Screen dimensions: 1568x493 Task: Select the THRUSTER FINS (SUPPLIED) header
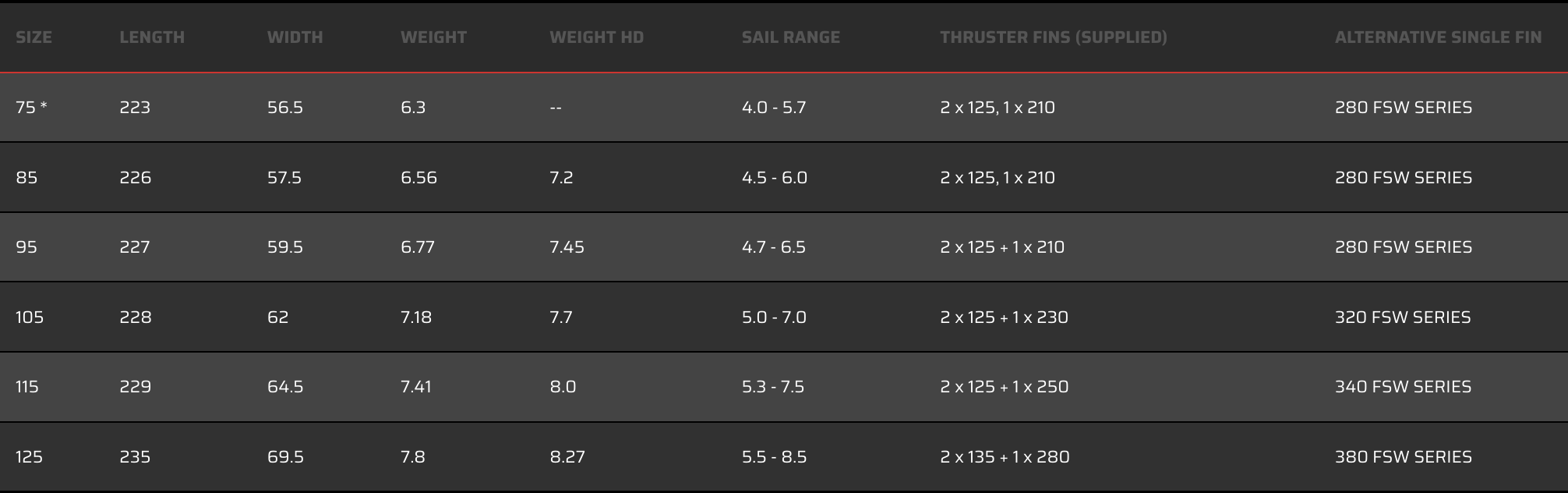click(x=1053, y=37)
